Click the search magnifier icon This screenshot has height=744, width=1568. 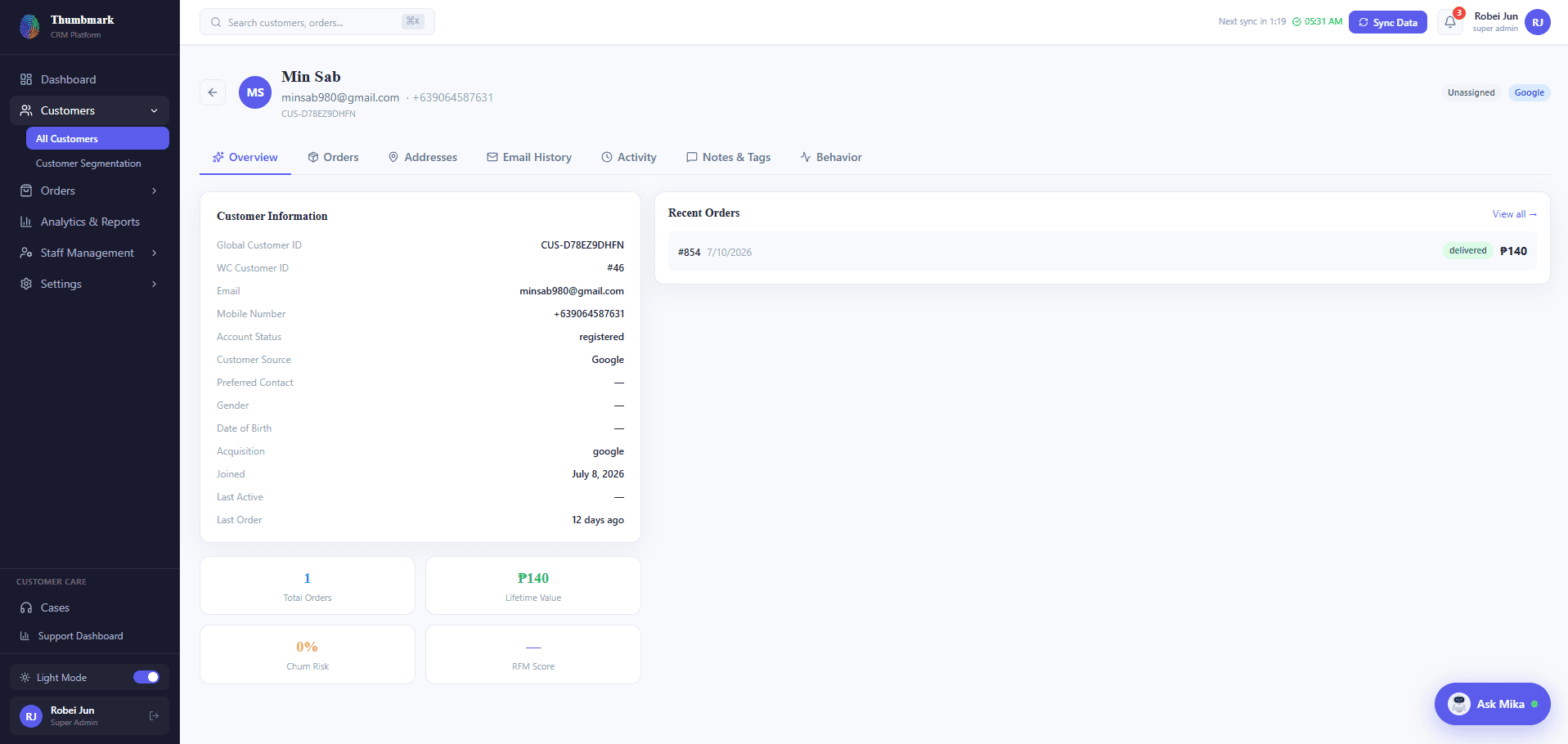pyautogui.click(x=216, y=22)
